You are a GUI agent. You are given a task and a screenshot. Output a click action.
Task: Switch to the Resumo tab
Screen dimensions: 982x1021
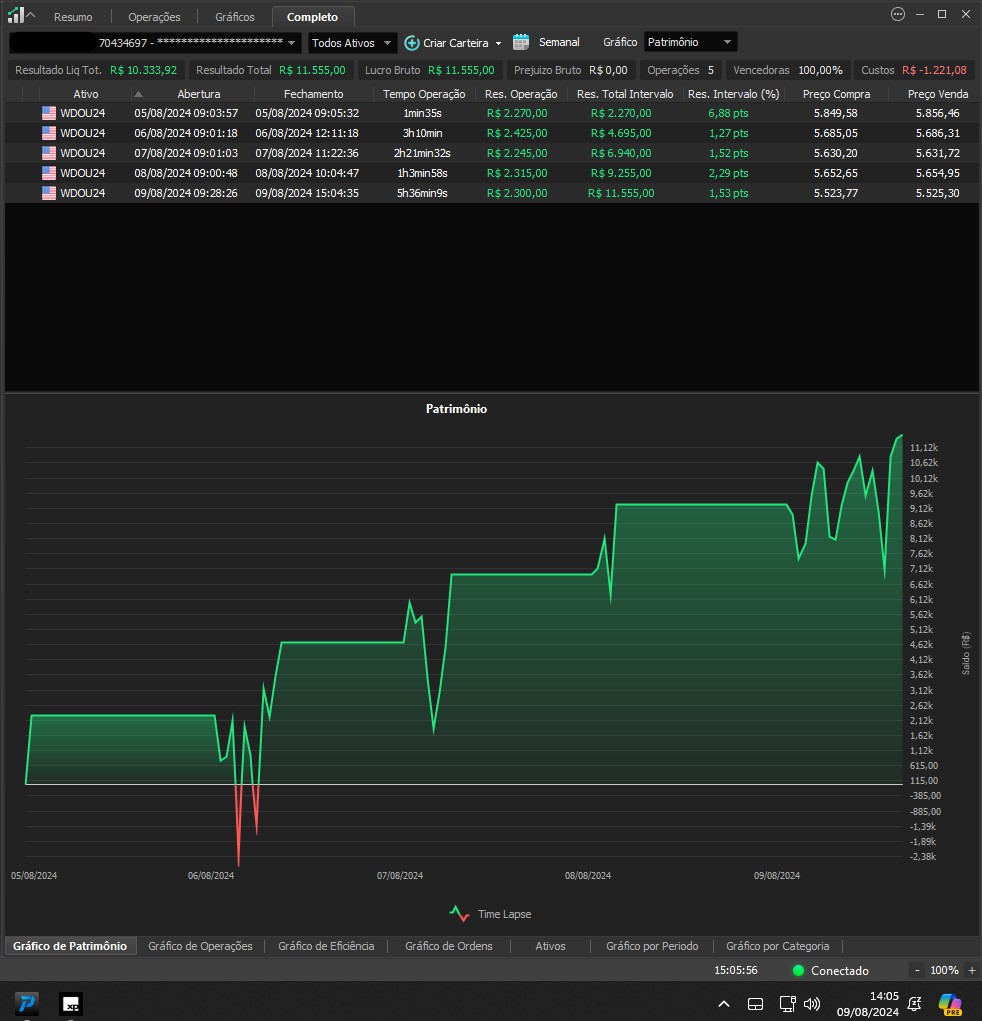(x=73, y=17)
